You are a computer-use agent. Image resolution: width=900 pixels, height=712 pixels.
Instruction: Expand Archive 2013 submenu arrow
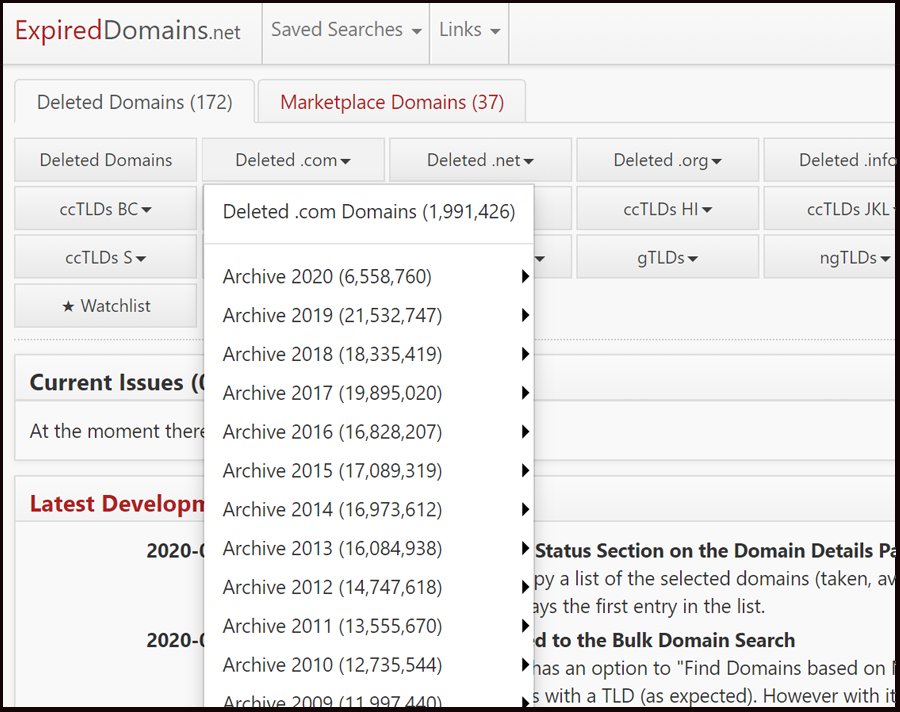525,548
